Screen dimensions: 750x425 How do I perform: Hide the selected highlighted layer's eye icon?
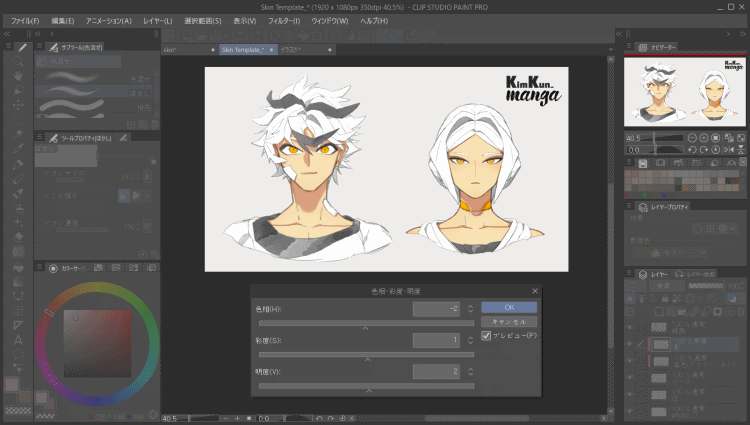click(x=630, y=344)
